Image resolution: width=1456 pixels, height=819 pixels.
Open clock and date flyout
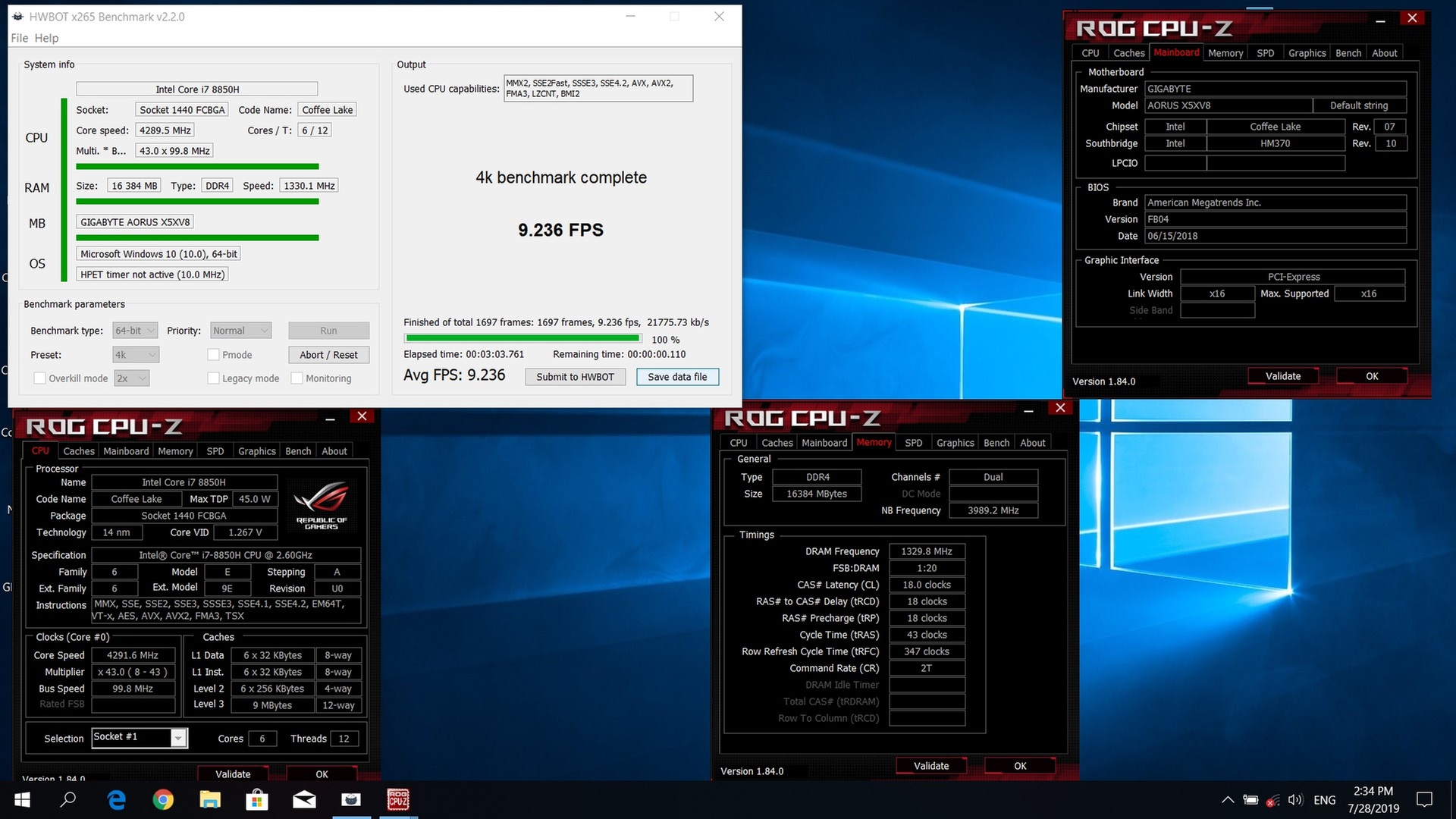click(x=1373, y=800)
